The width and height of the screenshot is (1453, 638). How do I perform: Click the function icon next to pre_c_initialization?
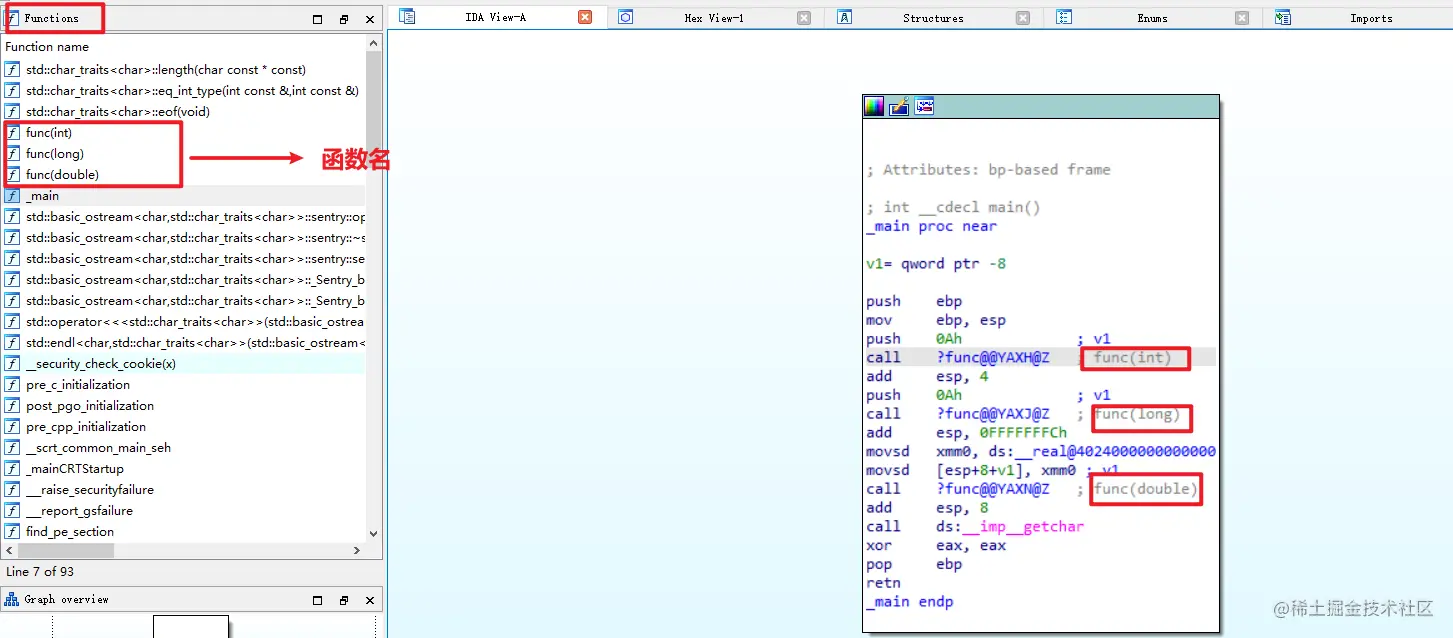(x=12, y=385)
